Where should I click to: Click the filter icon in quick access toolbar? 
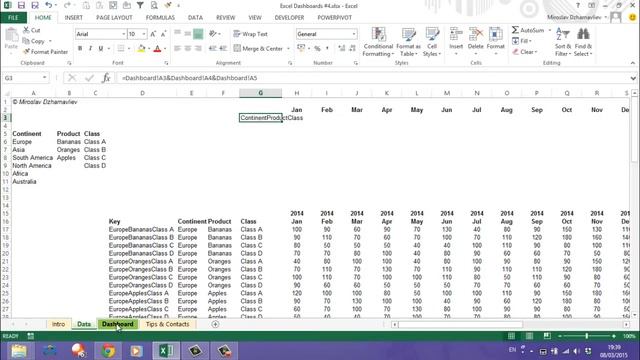tap(140, 5)
